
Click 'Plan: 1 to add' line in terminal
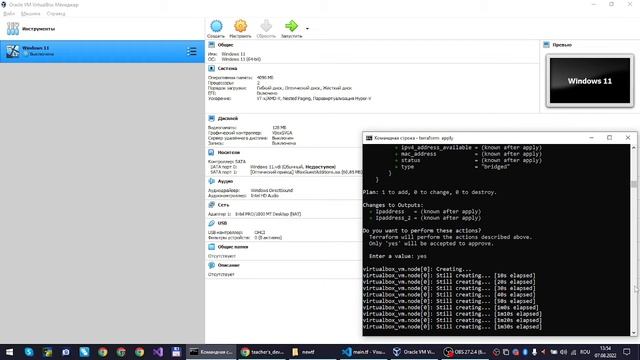[429, 192]
